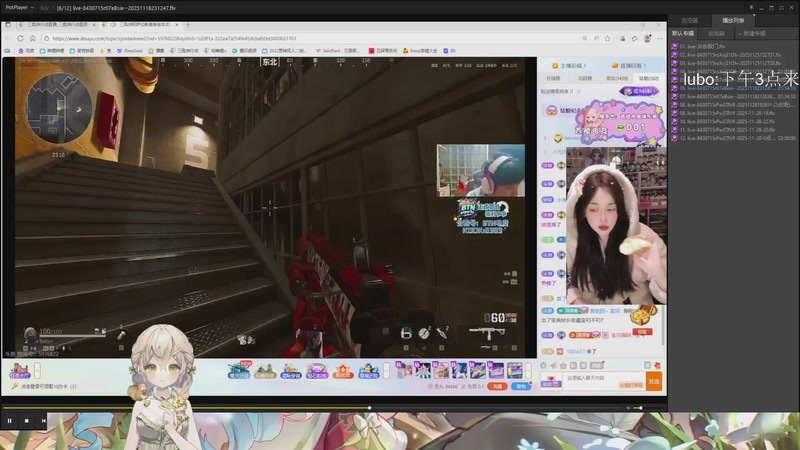Pin PotPlayer window on top
The width and height of the screenshot is (800, 450).
751,8
